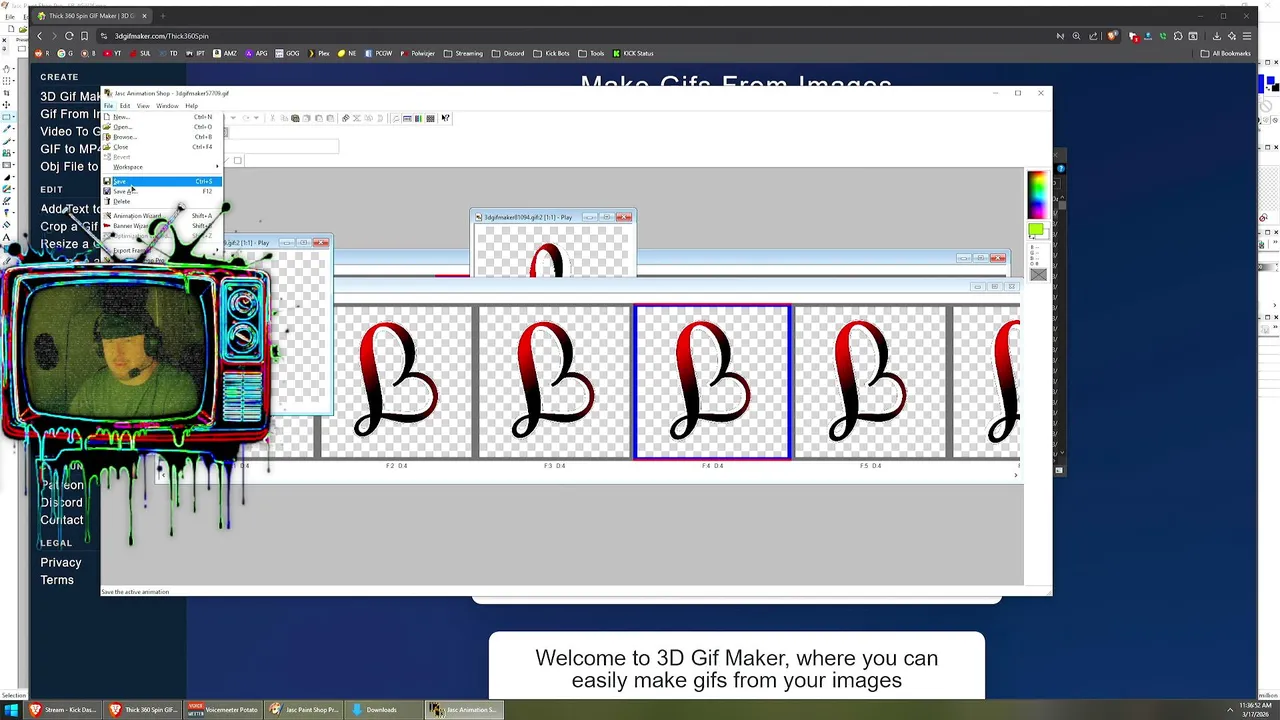Click the context Help arrow icon

point(445,118)
